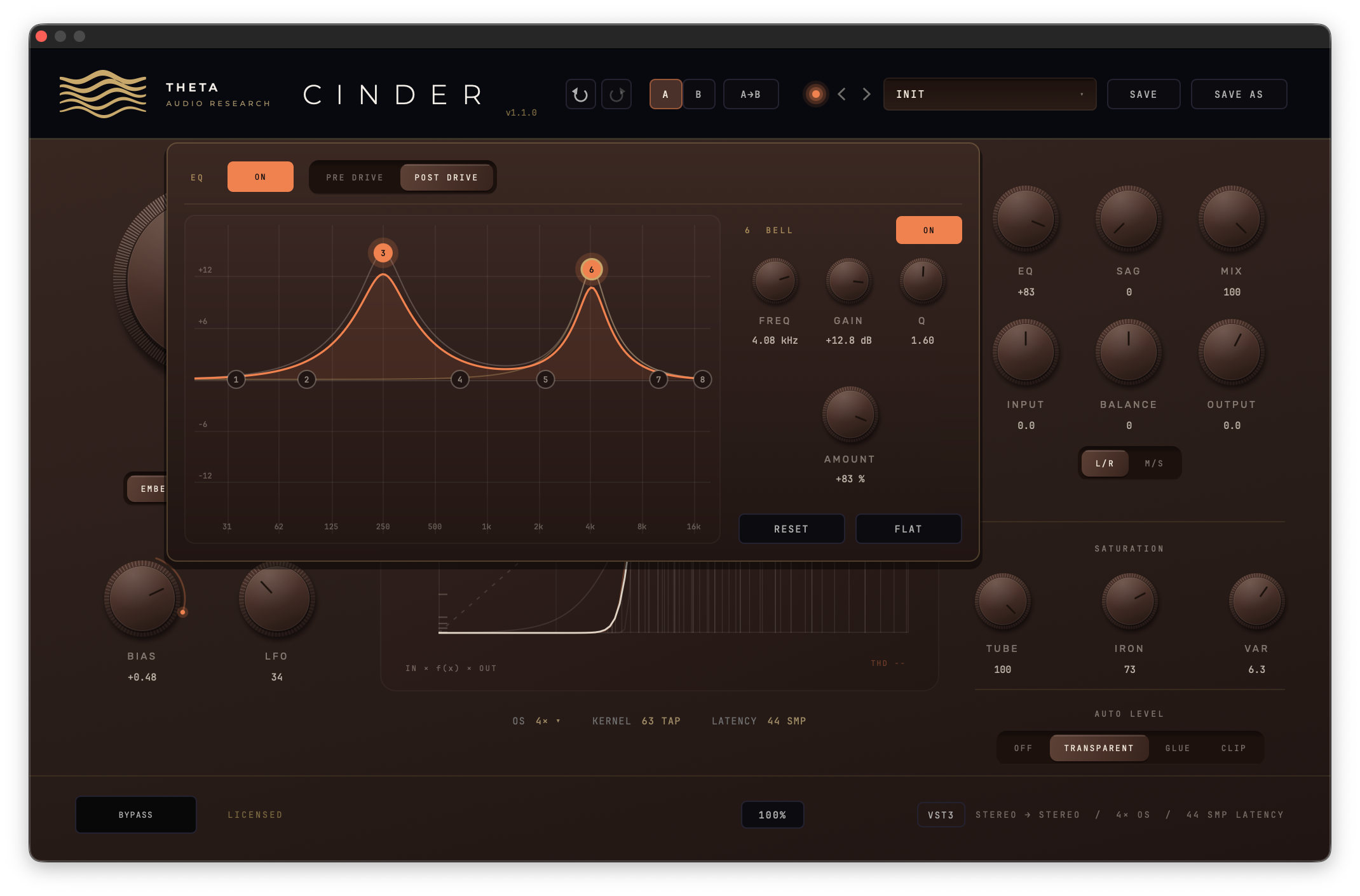
Task: Toggle the Bypass button
Action: pos(136,815)
